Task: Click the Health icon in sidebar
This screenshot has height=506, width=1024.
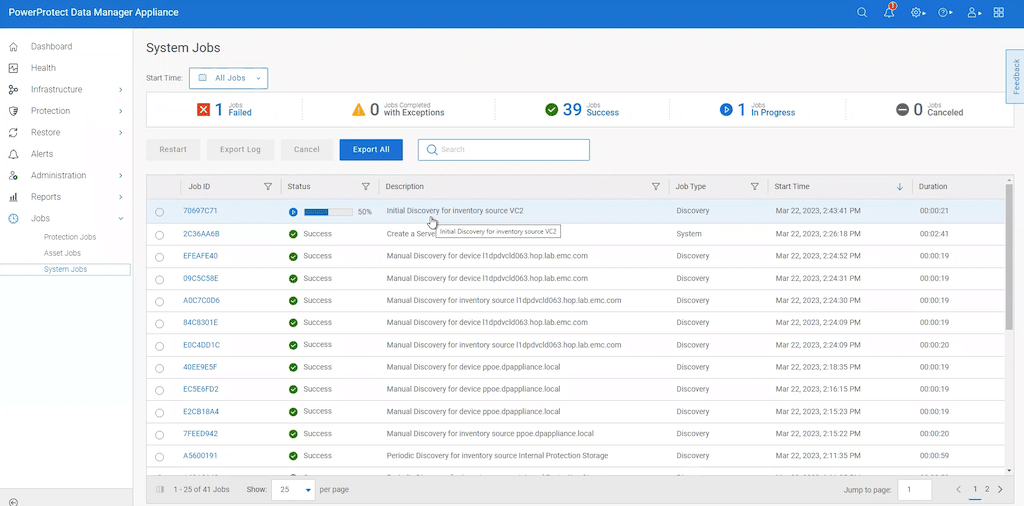Action: tap(13, 68)
